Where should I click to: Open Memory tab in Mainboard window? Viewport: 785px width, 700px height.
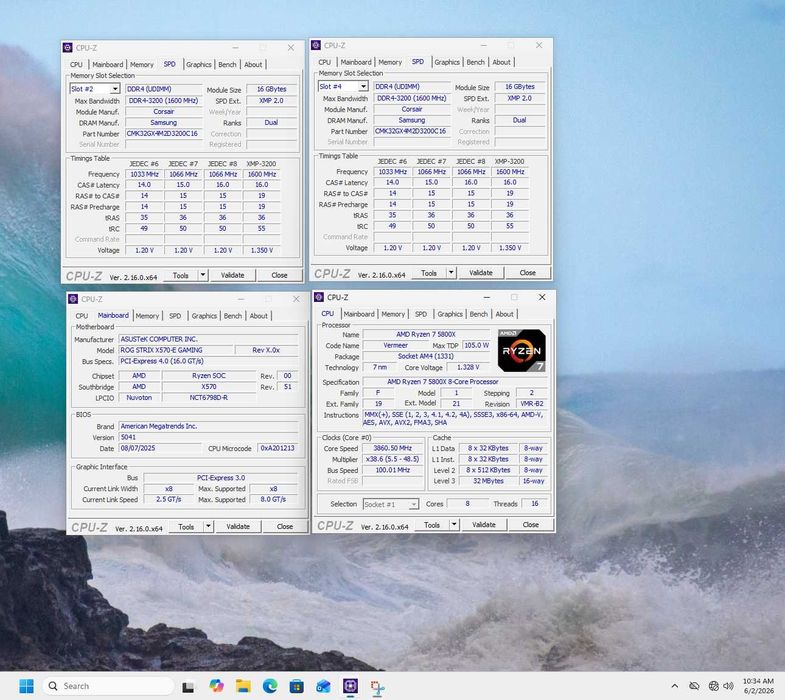(147, 316)
